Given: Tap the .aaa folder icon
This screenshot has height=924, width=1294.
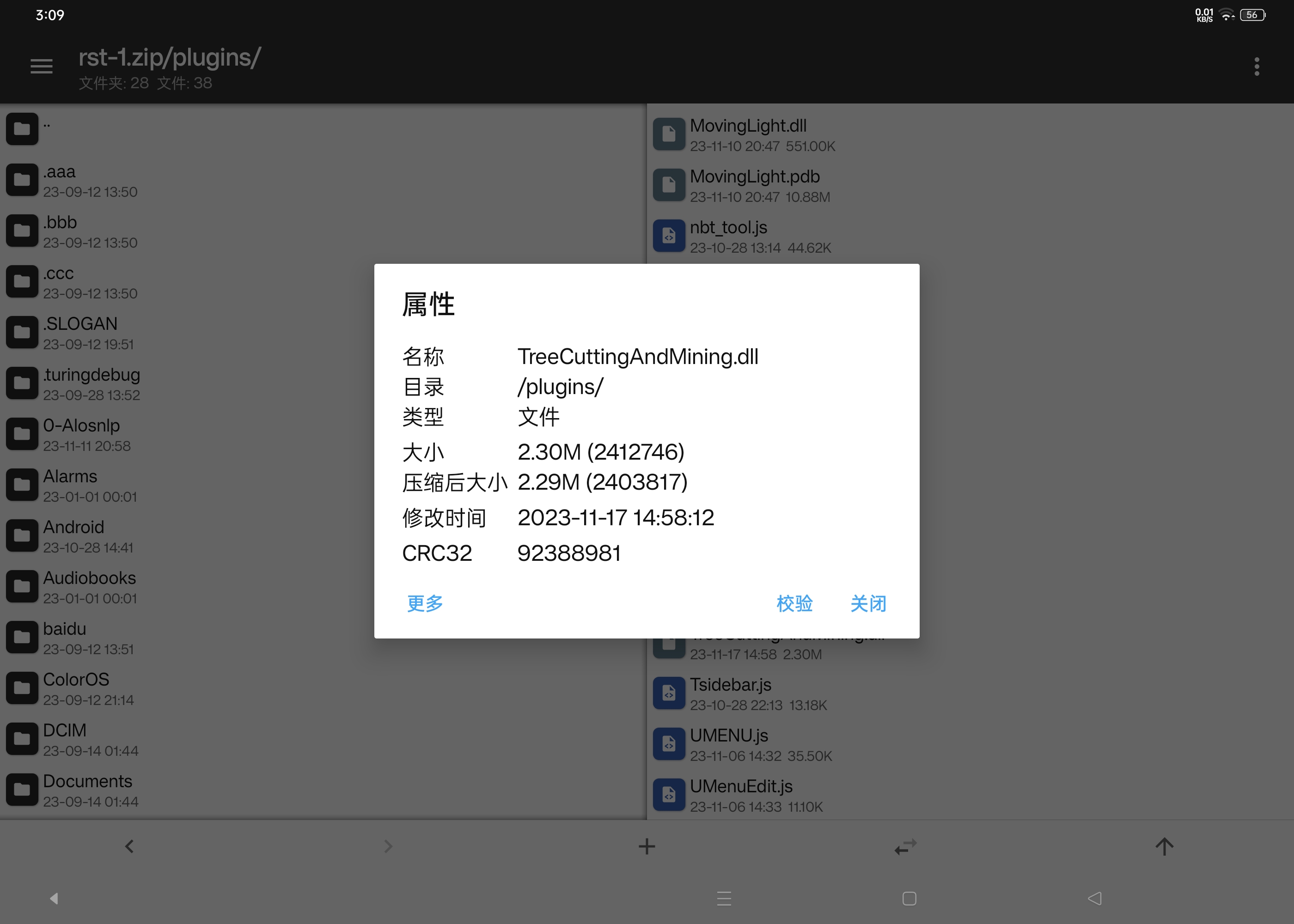Looking at the screenshot, I should click(22, 180).
